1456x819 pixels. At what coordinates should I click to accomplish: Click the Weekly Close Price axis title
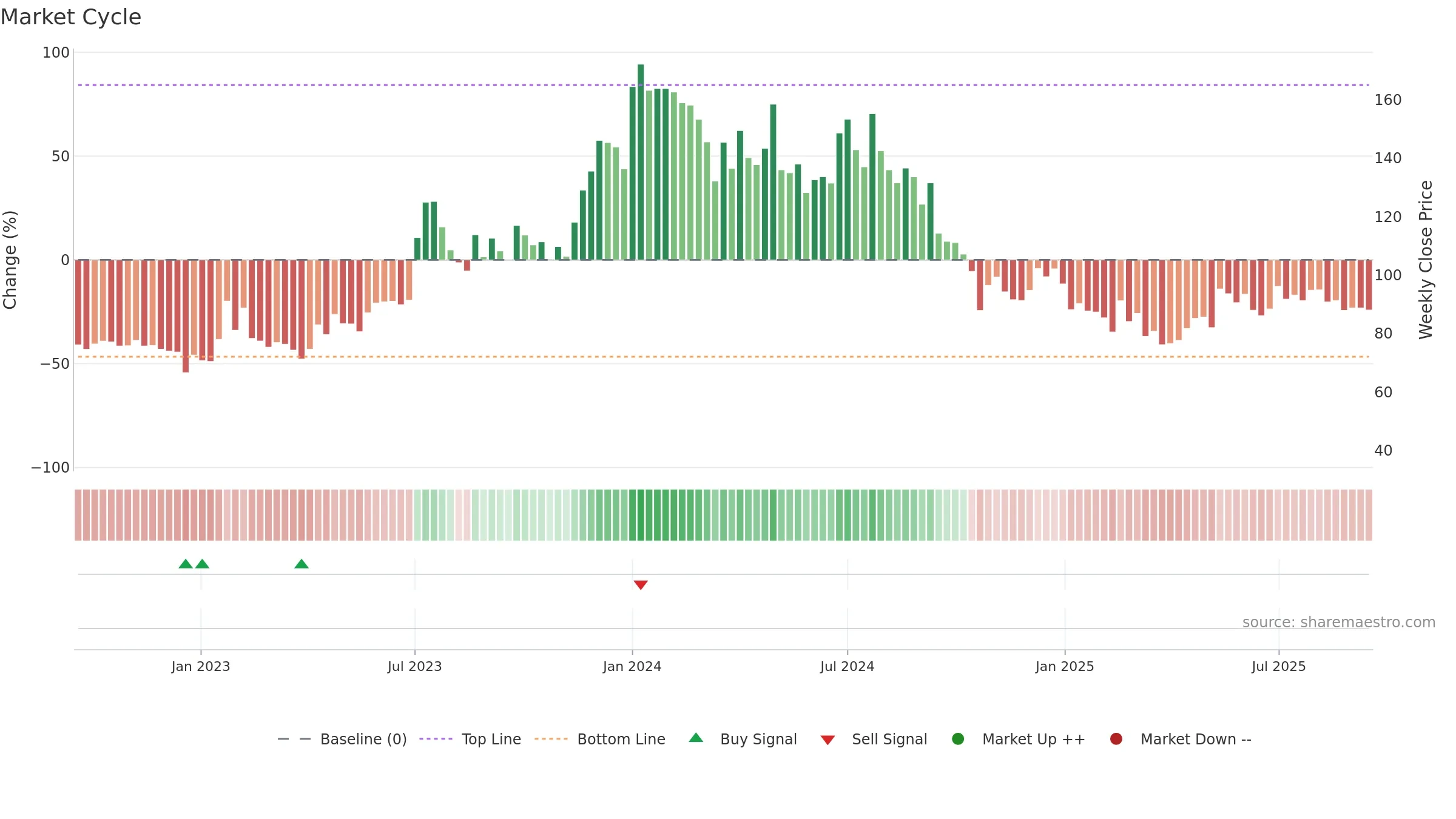(1426, 260)
